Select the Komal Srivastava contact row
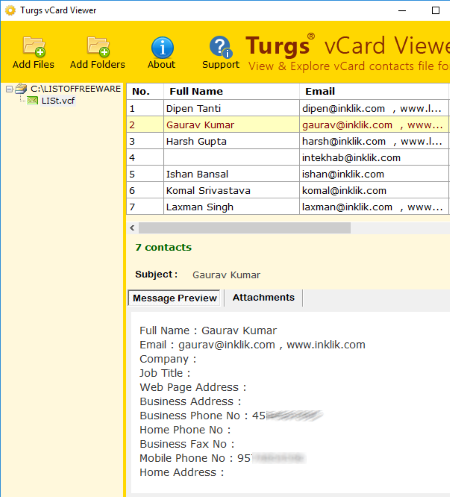 (288, 190)
